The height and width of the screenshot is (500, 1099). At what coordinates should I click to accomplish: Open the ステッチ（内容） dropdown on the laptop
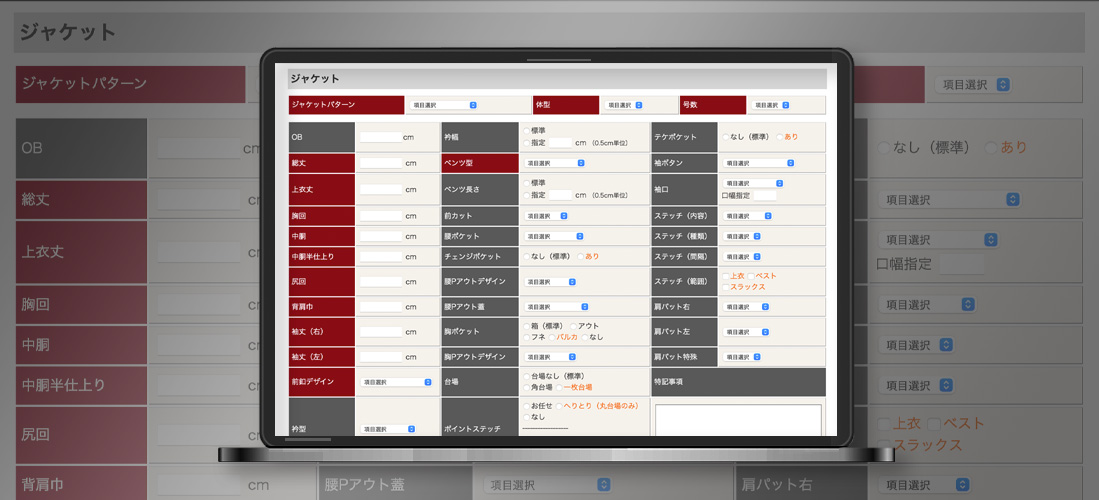pyautogui.click(x=746, y=216)
